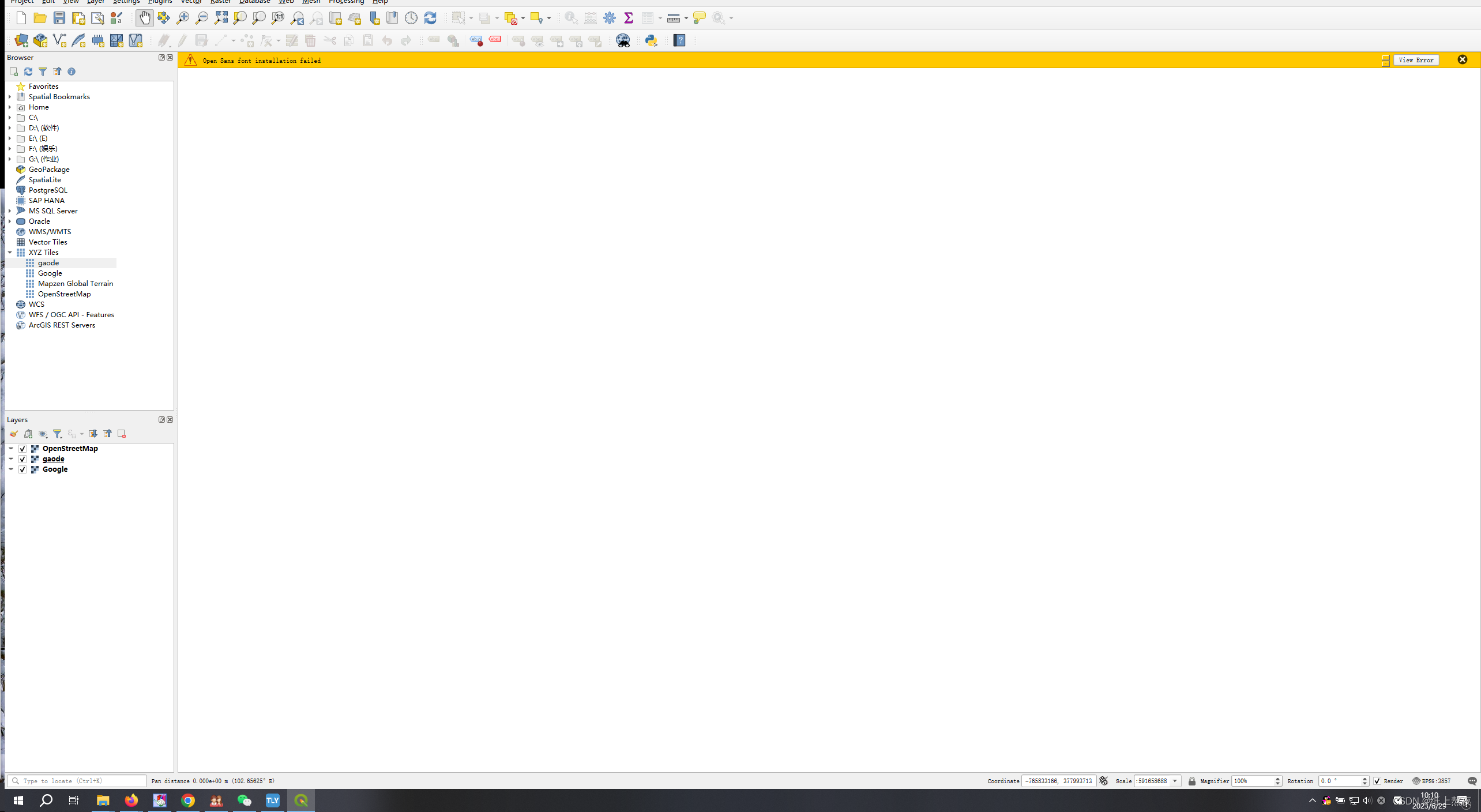Click Identify Features tool
Screen dimensions: 1481x812
[x=571, y=18]
